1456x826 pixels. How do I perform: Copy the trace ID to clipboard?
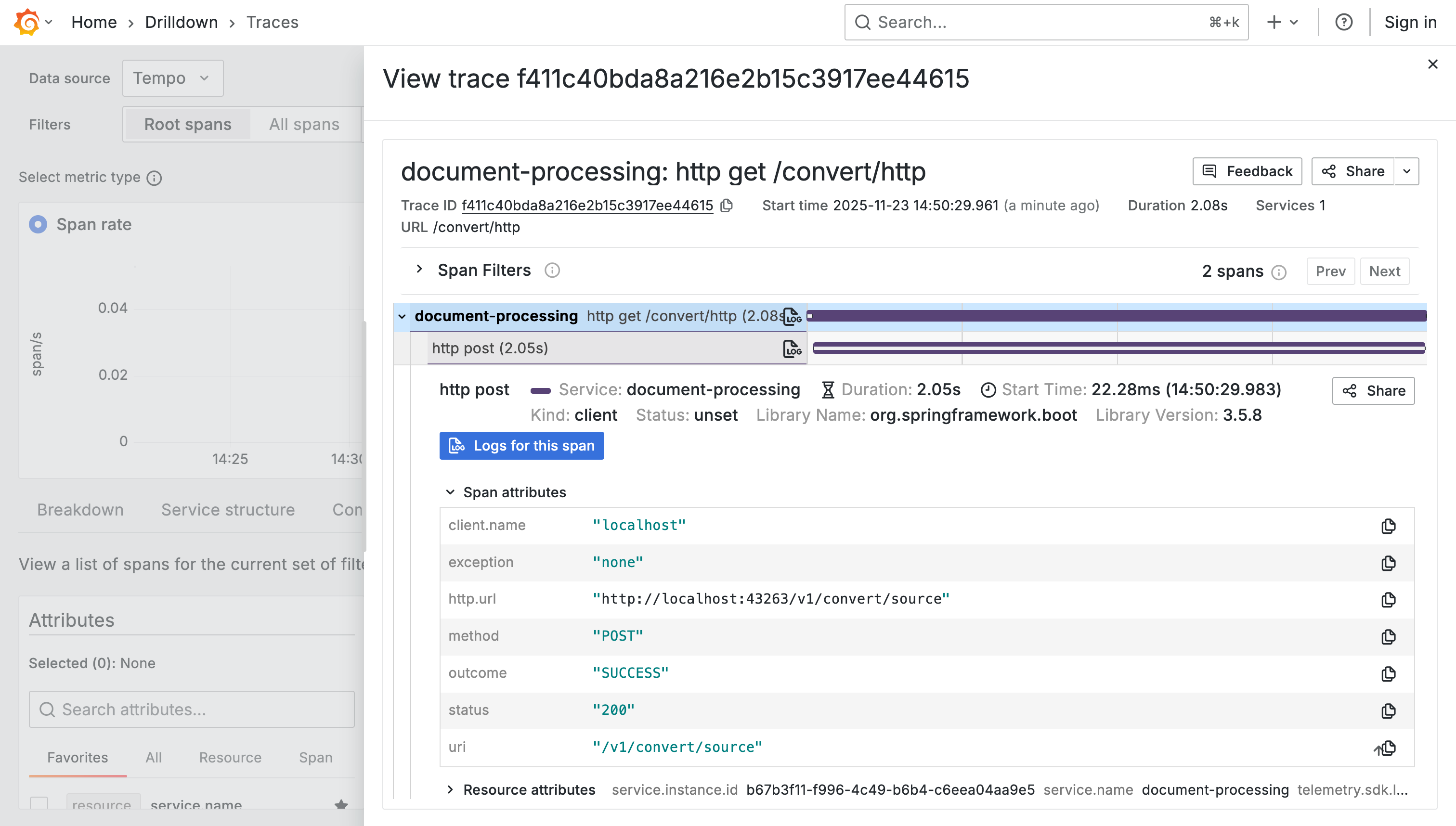(x=727, y=206)
